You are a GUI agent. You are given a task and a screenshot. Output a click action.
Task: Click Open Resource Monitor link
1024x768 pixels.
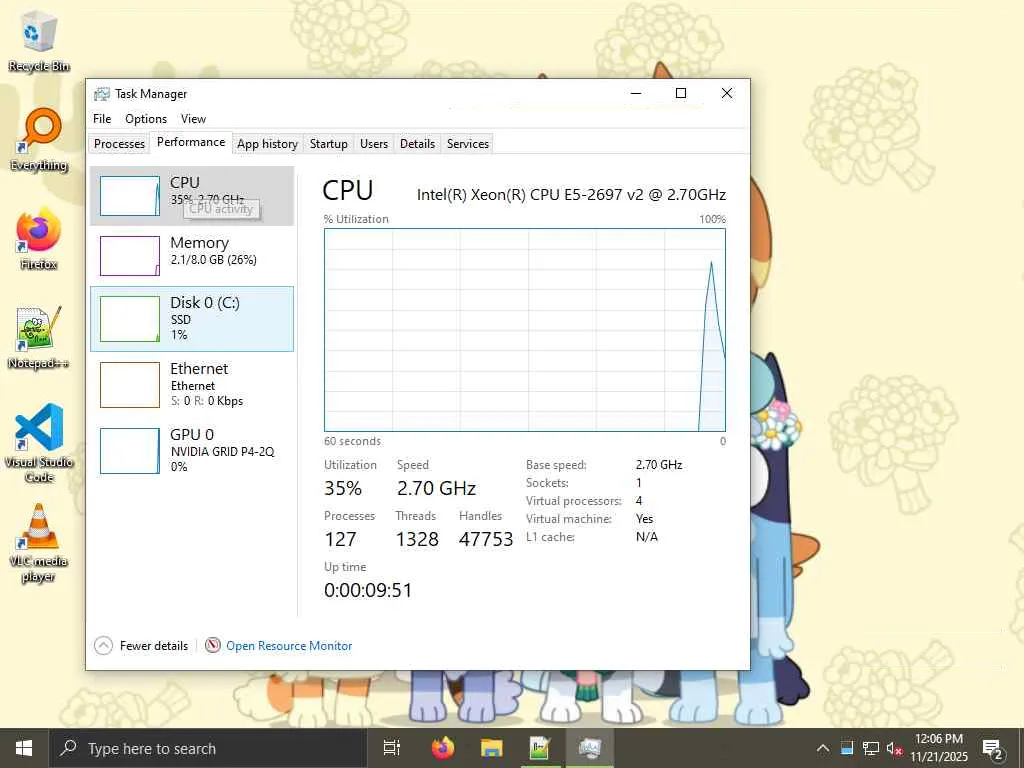click(x=289, y=645)
